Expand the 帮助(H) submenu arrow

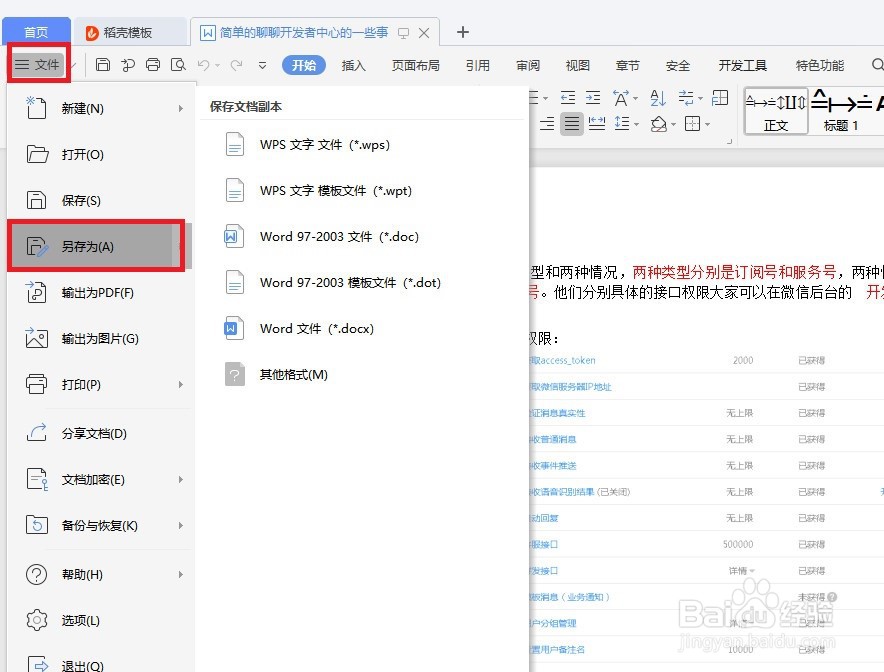[181, 574]
